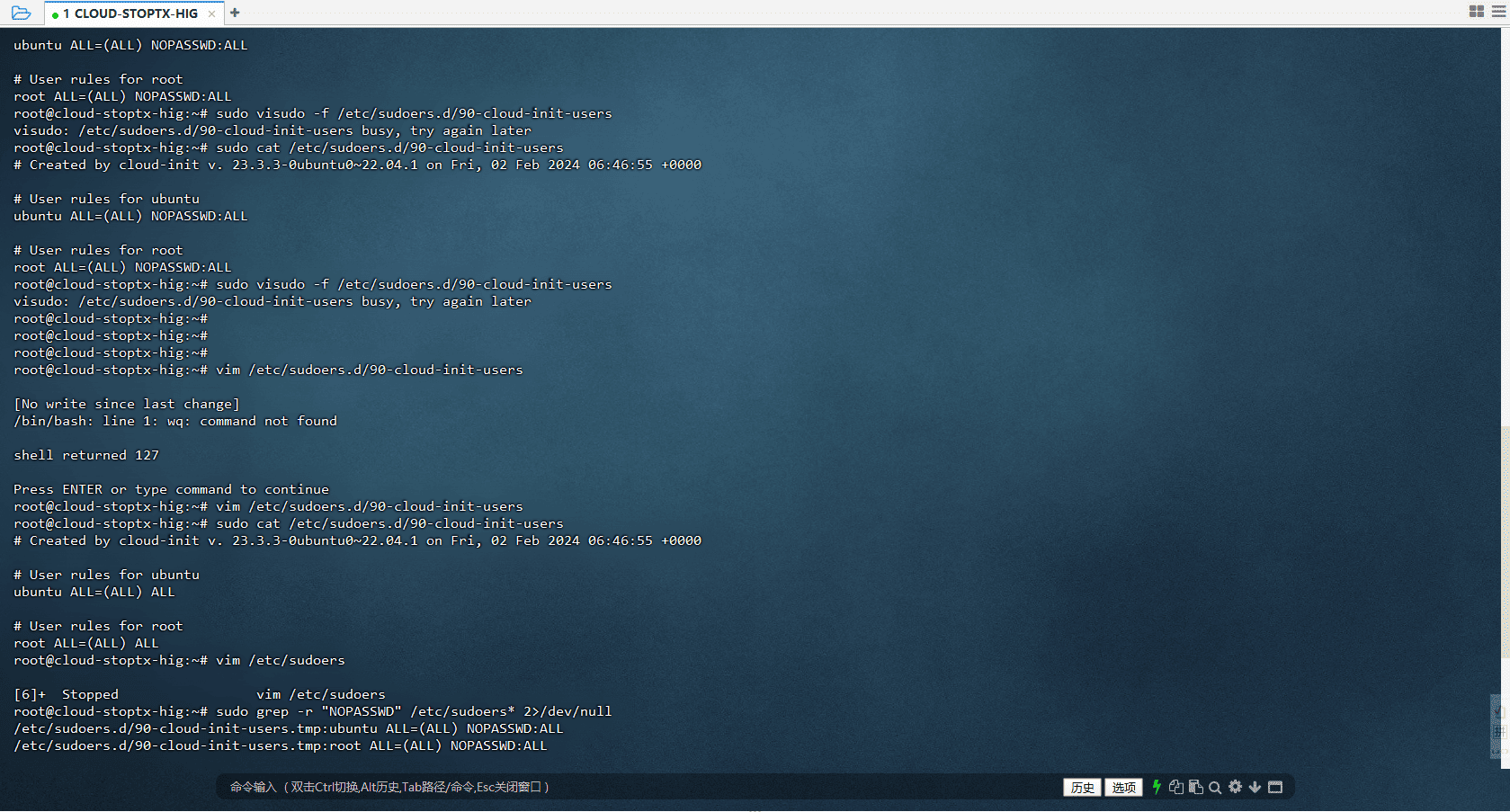Switch to list session view in top-right
The image size is (1510, 812).
[x=1498, y=11]
